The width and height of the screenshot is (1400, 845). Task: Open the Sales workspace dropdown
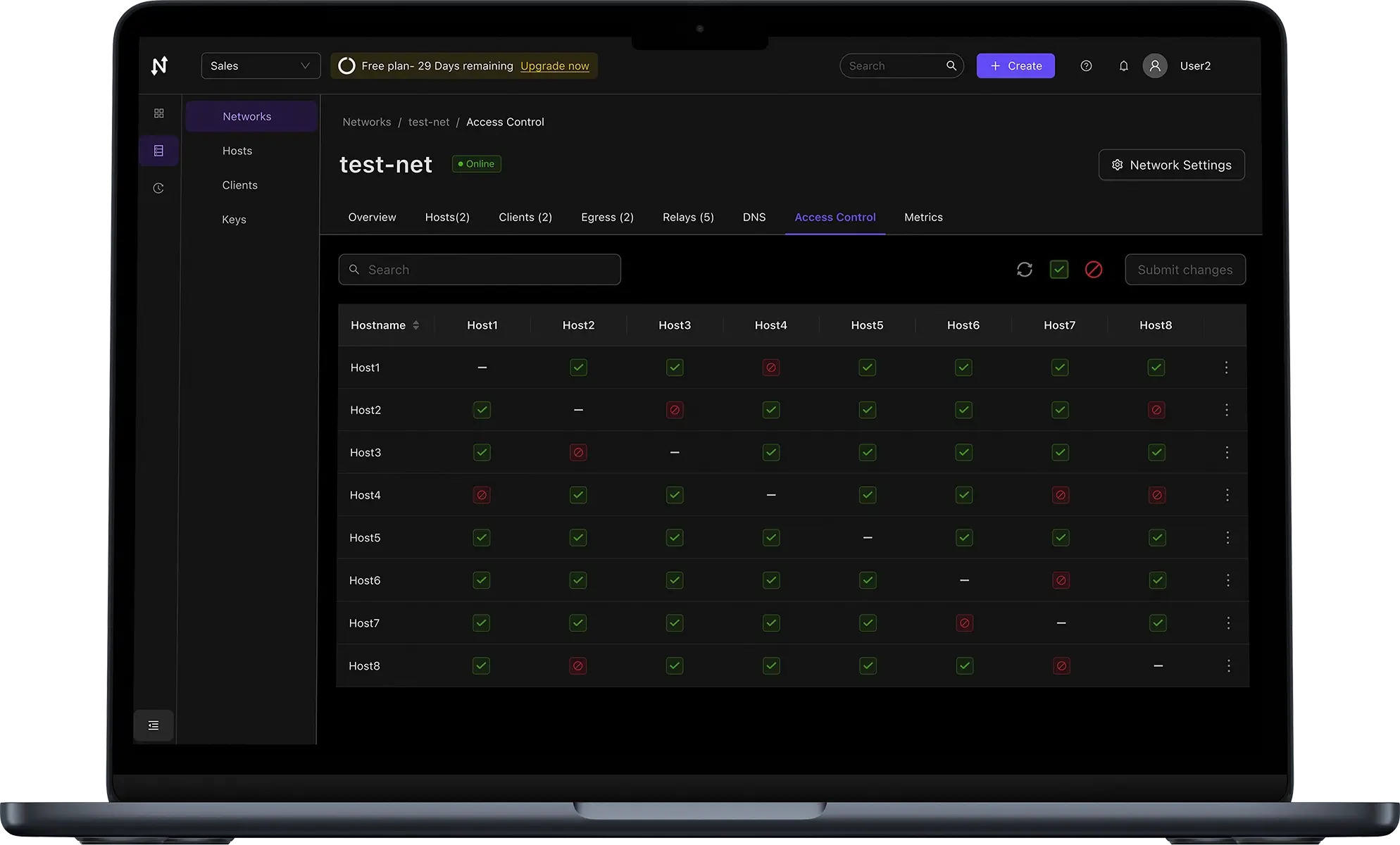(260, 65)
